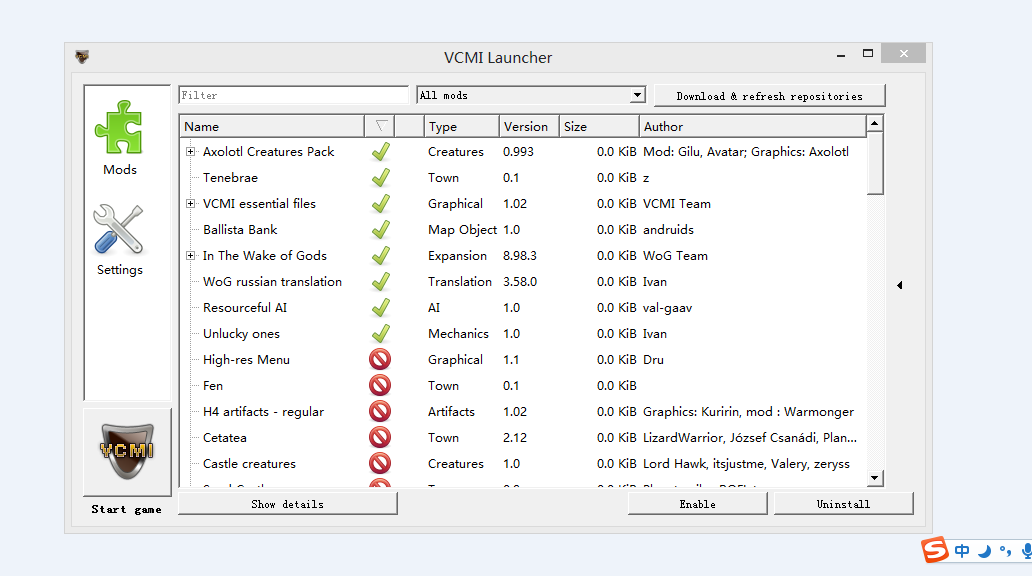
Task: Select the Castle creatures mod row
Action: coord(523,463)
